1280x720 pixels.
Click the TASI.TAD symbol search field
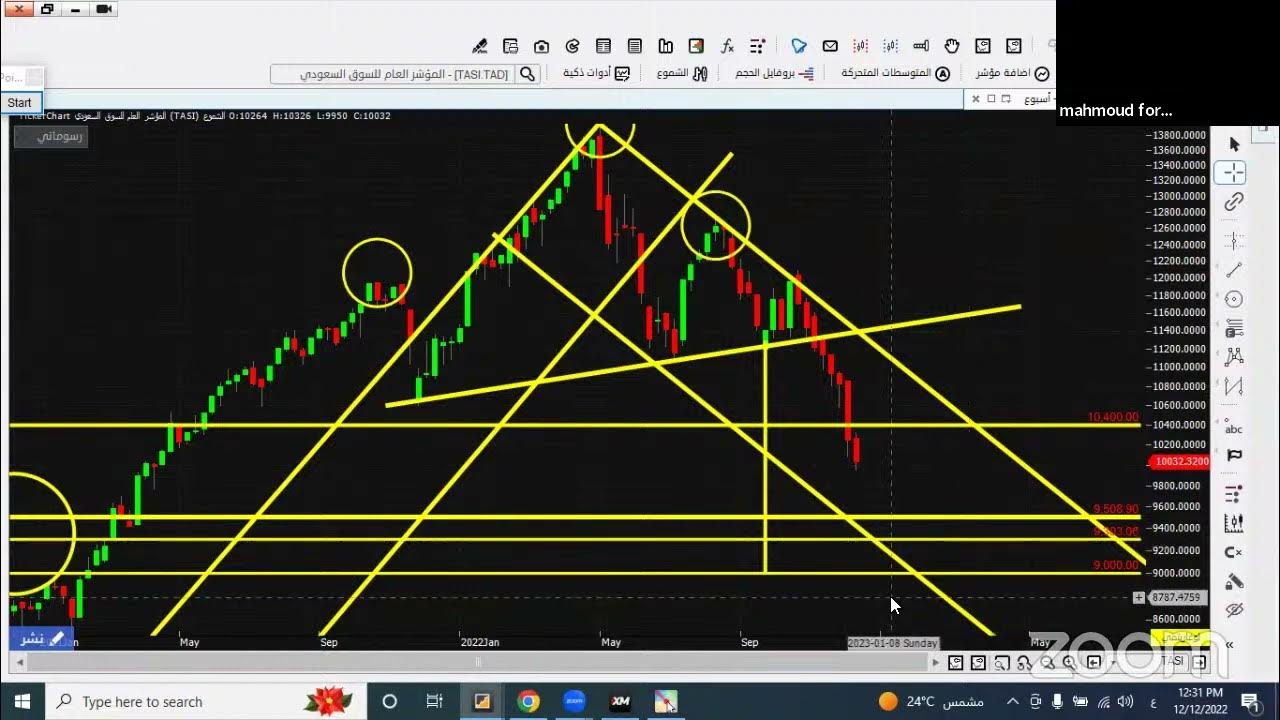[393, 74]
